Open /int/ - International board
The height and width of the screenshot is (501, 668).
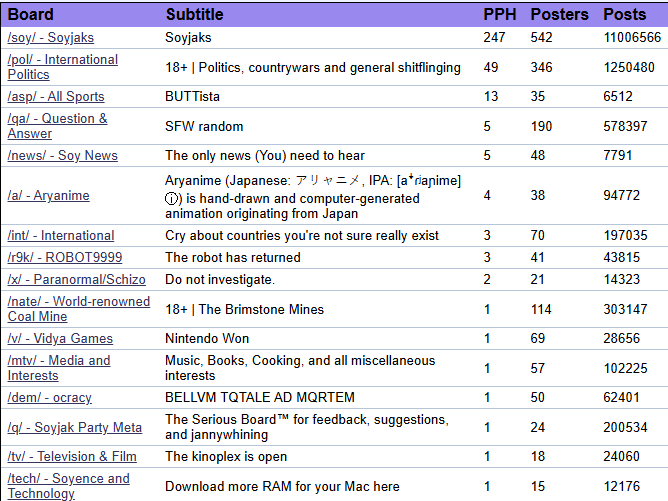pyautogui.click(x=61, y=236)
